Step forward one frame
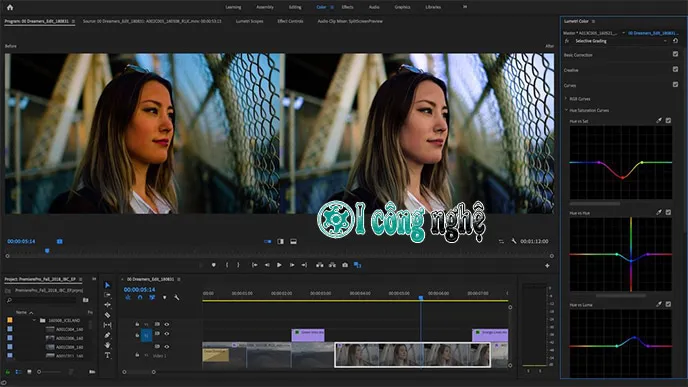 click(x=292, y=265)
